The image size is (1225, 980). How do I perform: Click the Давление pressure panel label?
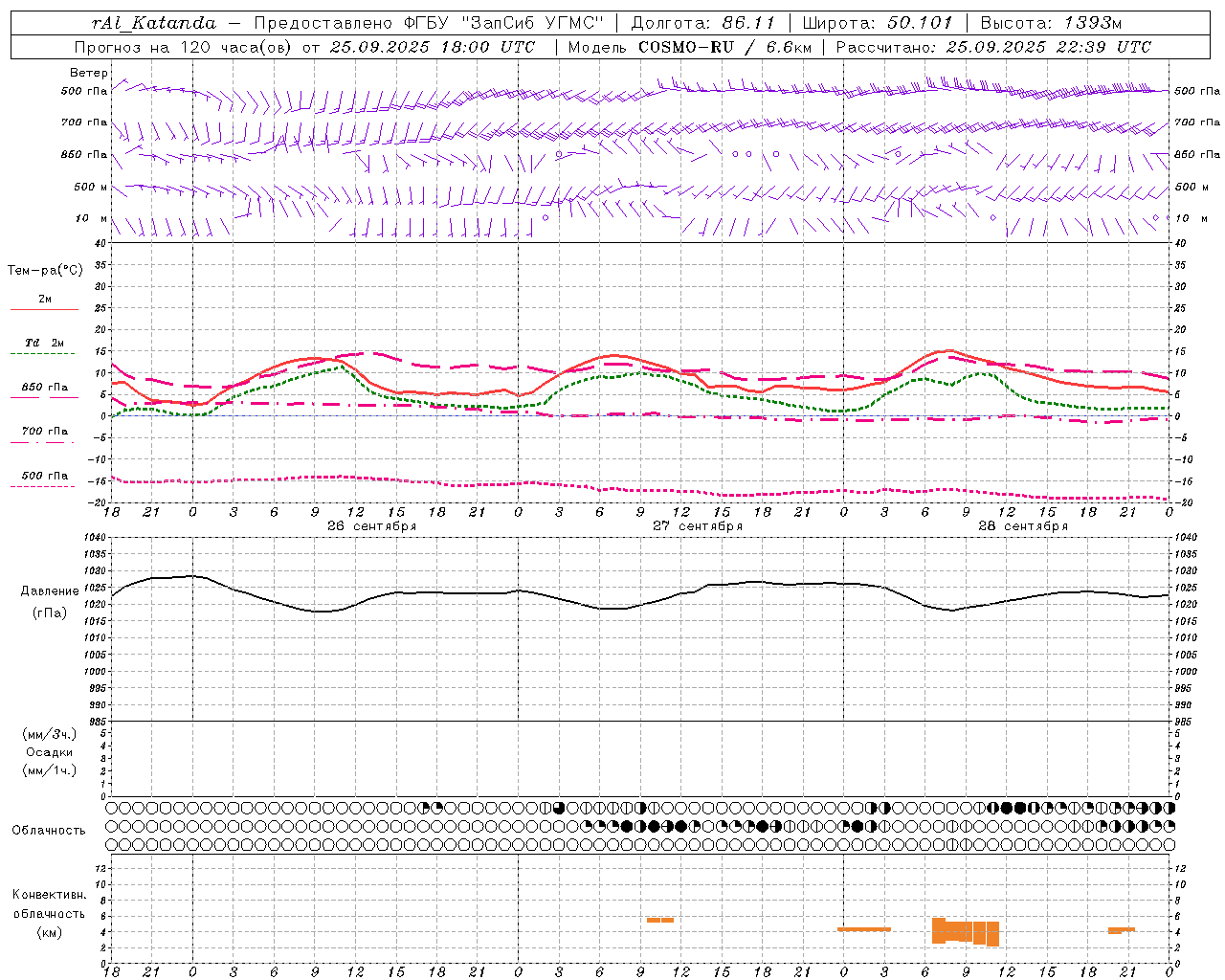[50, 591]
